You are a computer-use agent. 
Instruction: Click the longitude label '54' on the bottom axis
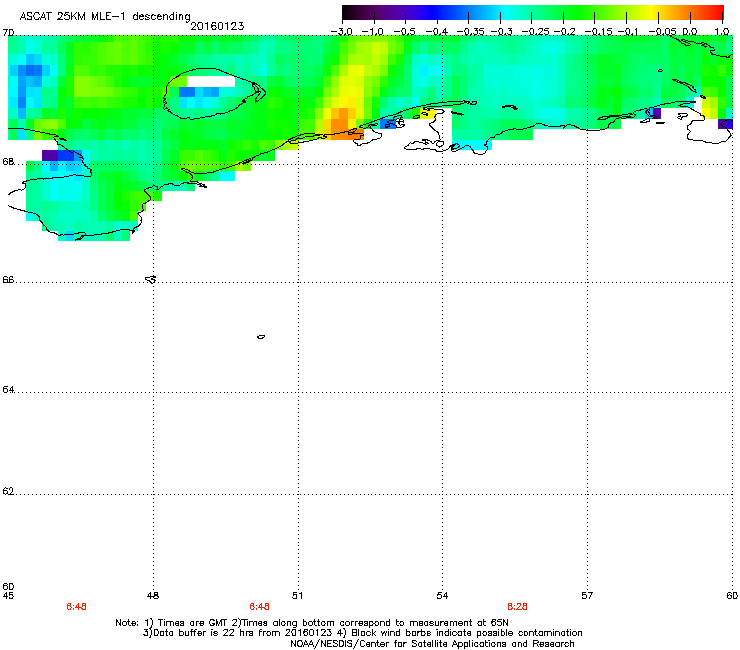pos(442,596)
